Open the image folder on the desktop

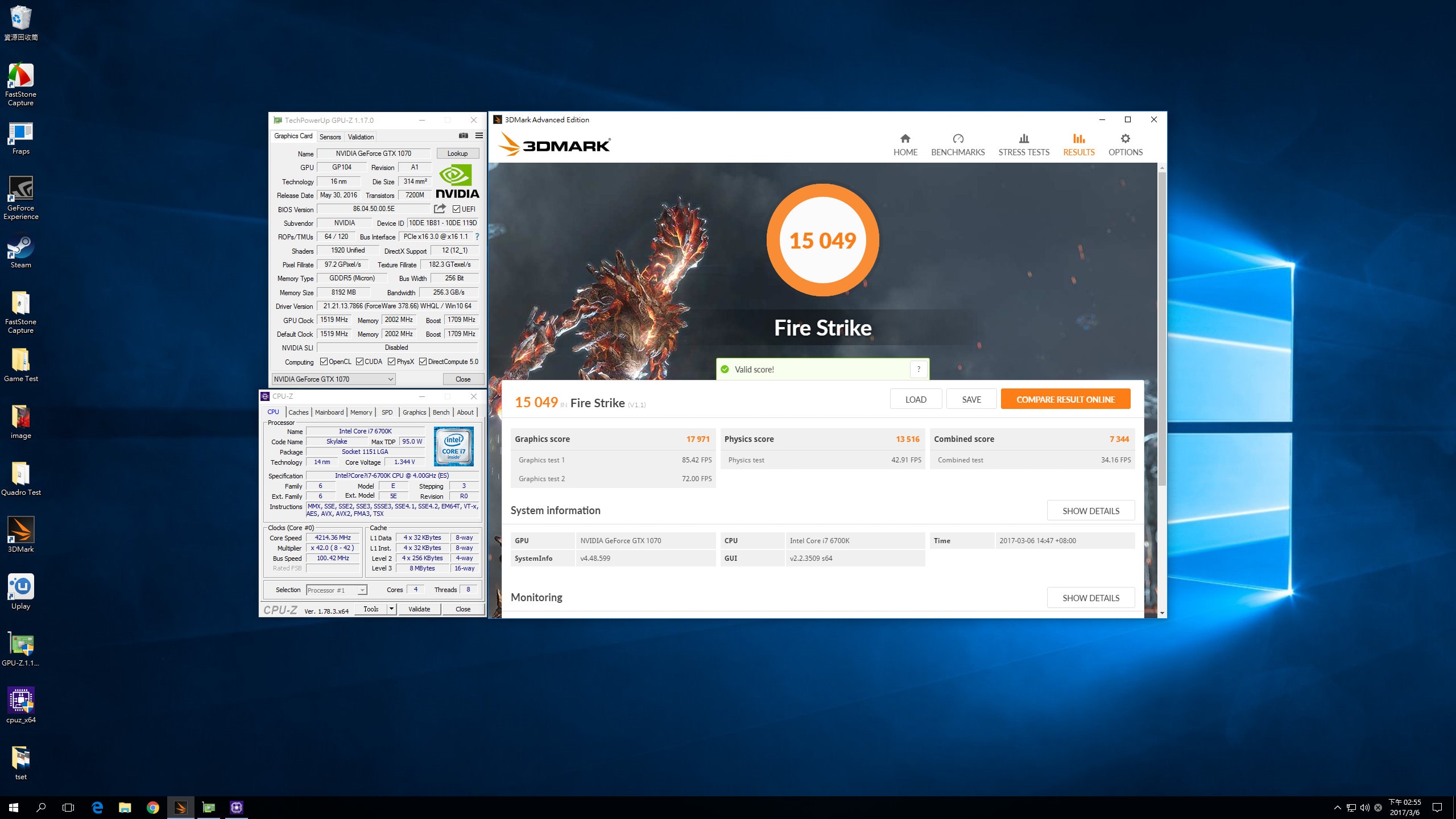click(x=20, y=422)
